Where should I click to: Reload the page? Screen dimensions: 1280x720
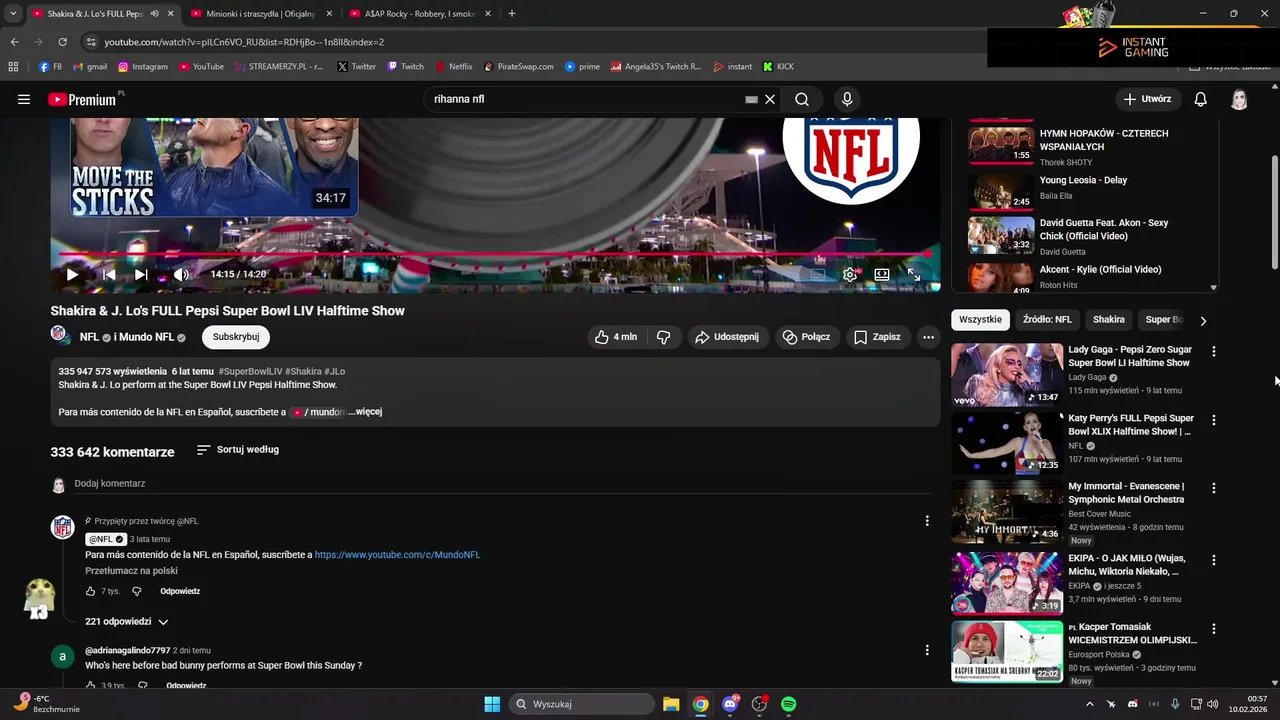62,42
